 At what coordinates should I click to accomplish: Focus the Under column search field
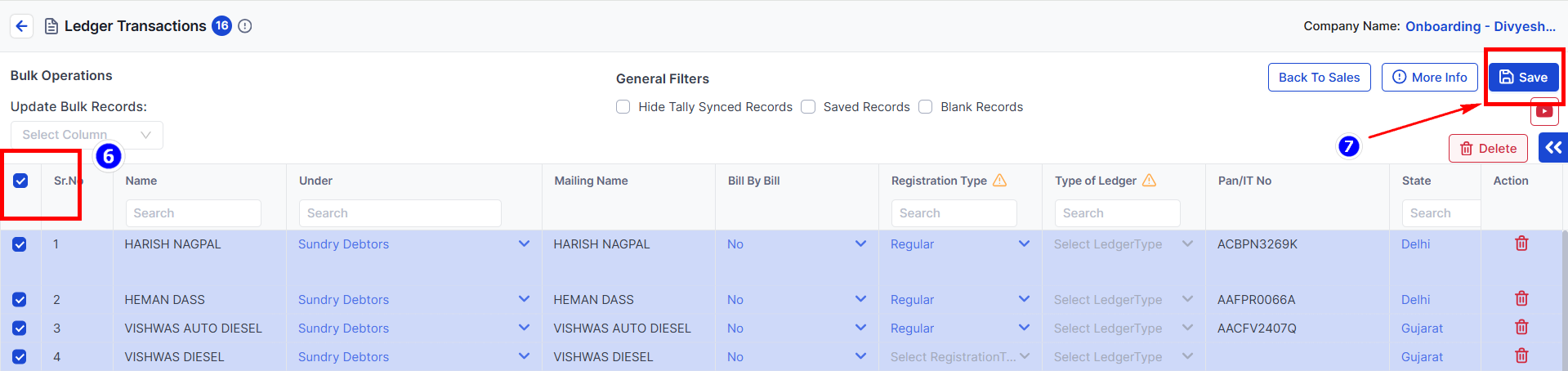coord(400,213)
